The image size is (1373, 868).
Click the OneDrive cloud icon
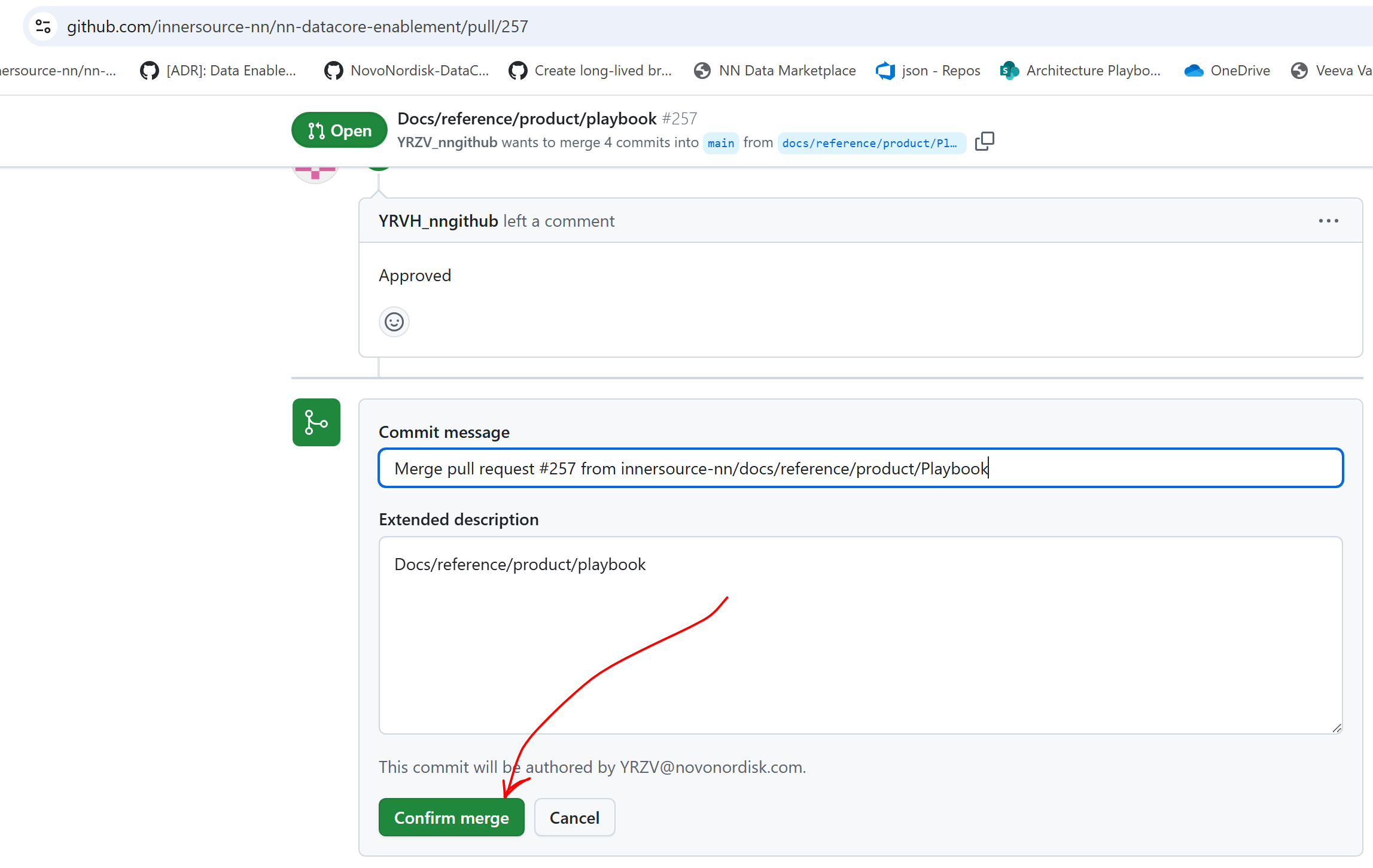click(1194, 71)
